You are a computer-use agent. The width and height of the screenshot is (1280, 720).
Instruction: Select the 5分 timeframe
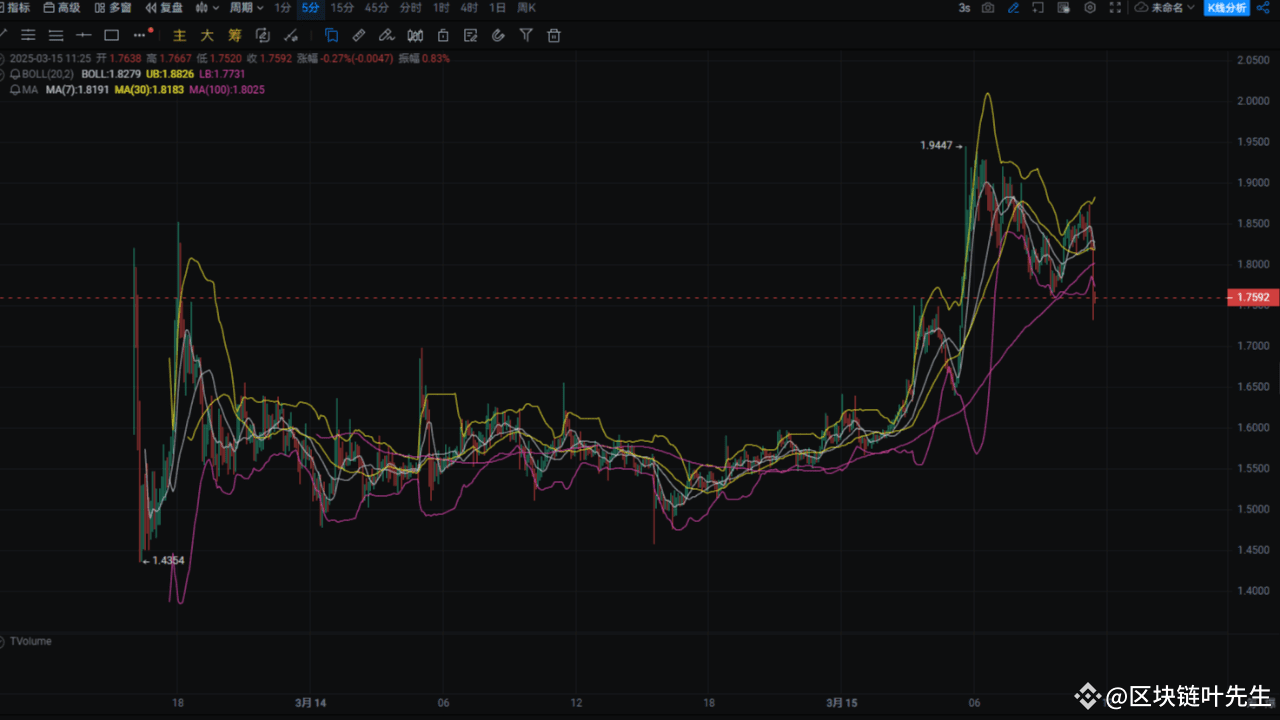(310, 8)
